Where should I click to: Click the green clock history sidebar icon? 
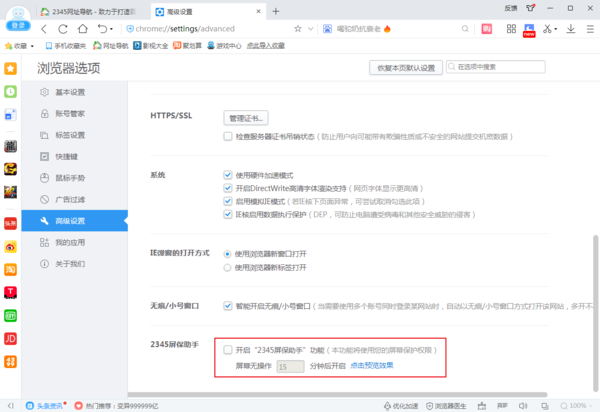[10, 91]
